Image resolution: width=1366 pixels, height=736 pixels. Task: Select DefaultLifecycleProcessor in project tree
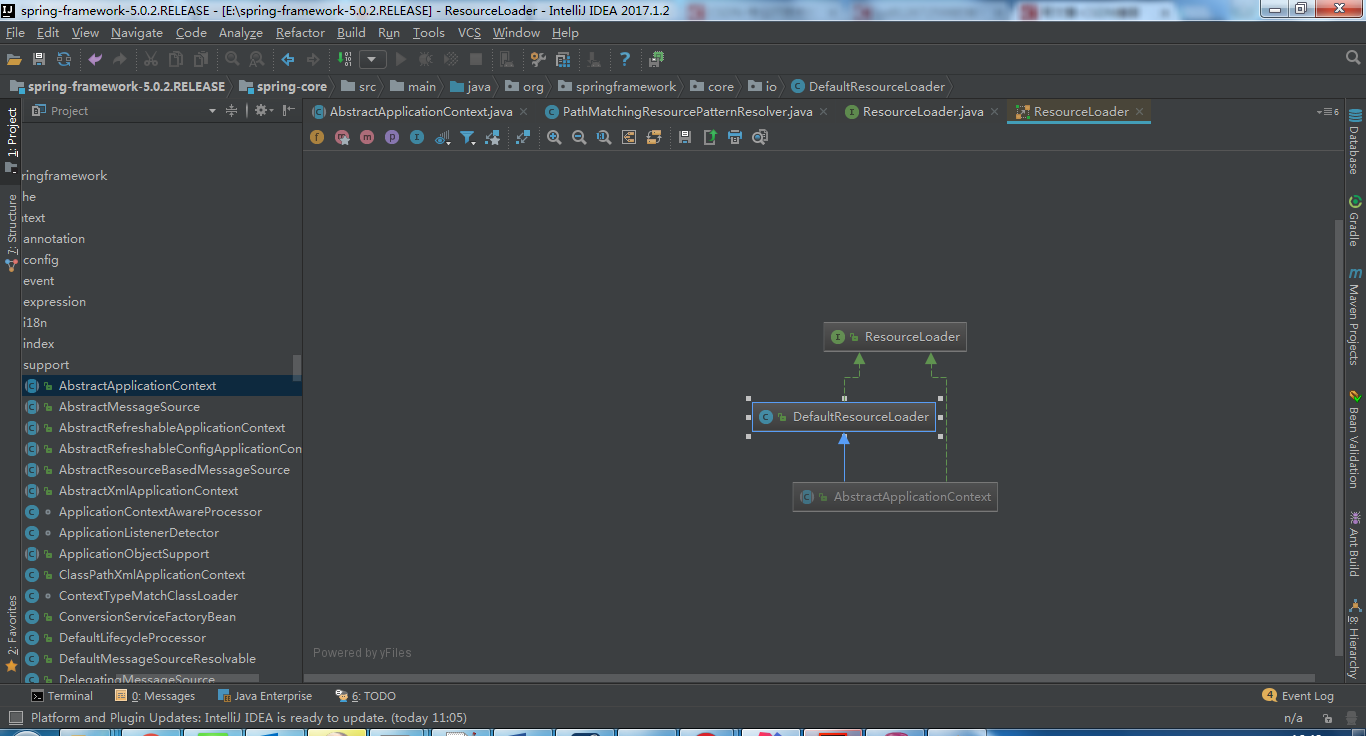tap(132, 638)
